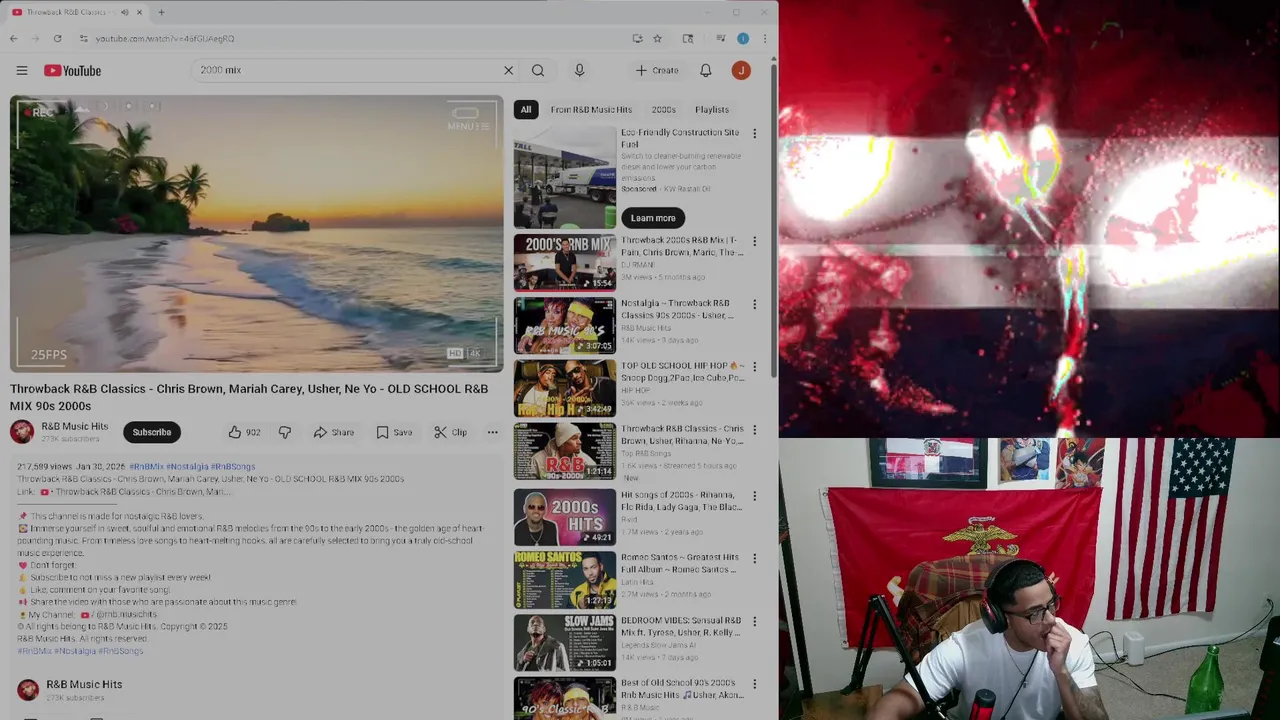Open options menu for TOP OLD SCHOOL HIP HOP

(755, 367)
